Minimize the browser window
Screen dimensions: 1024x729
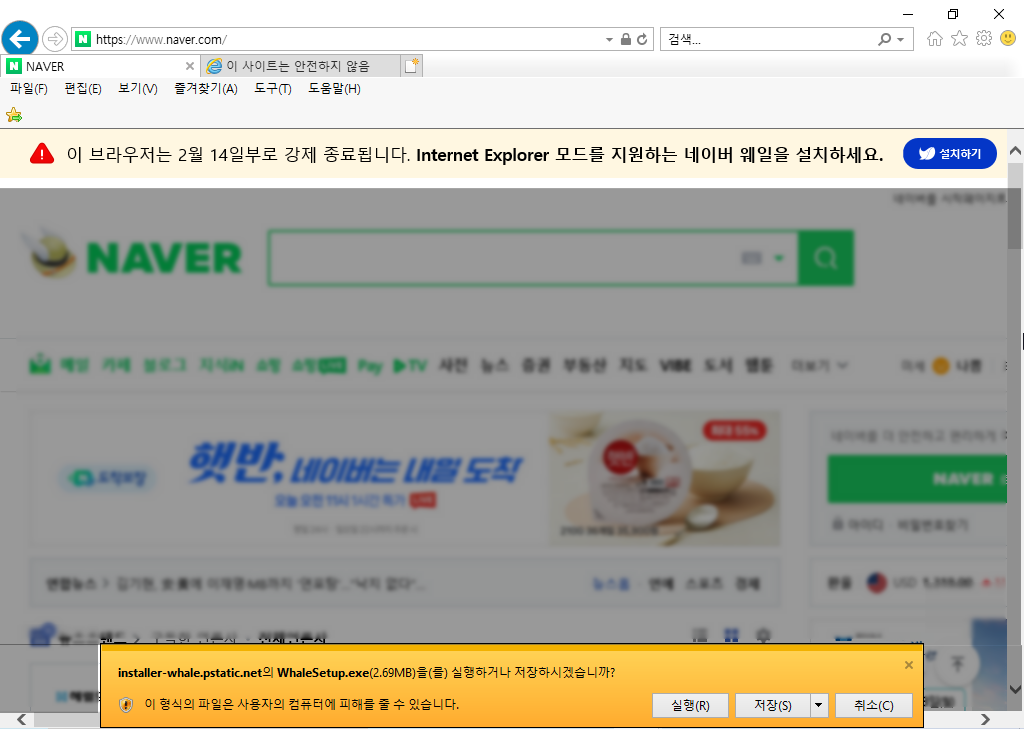tap(908, 14)
